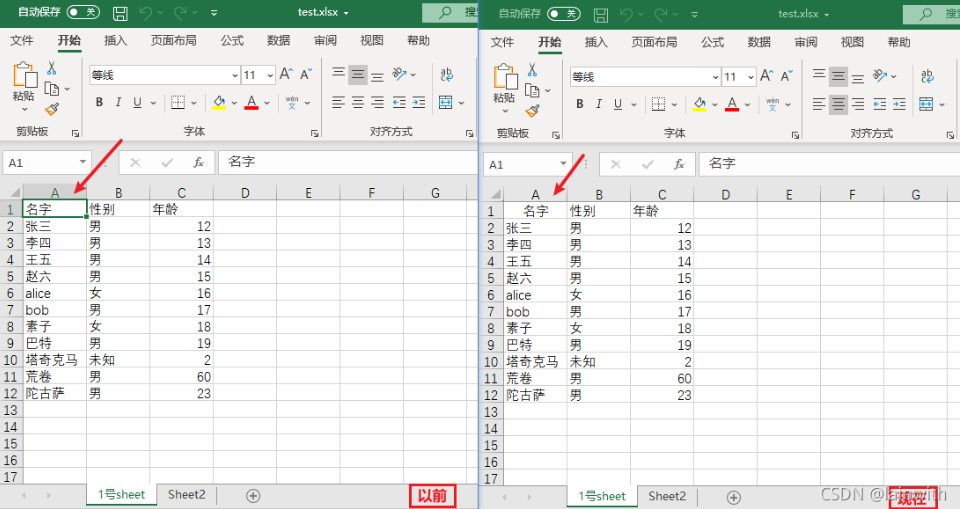Open clipboard dialog launcher in left window
This screenshot has height=509, width=960.
click(x=75, y=133)
